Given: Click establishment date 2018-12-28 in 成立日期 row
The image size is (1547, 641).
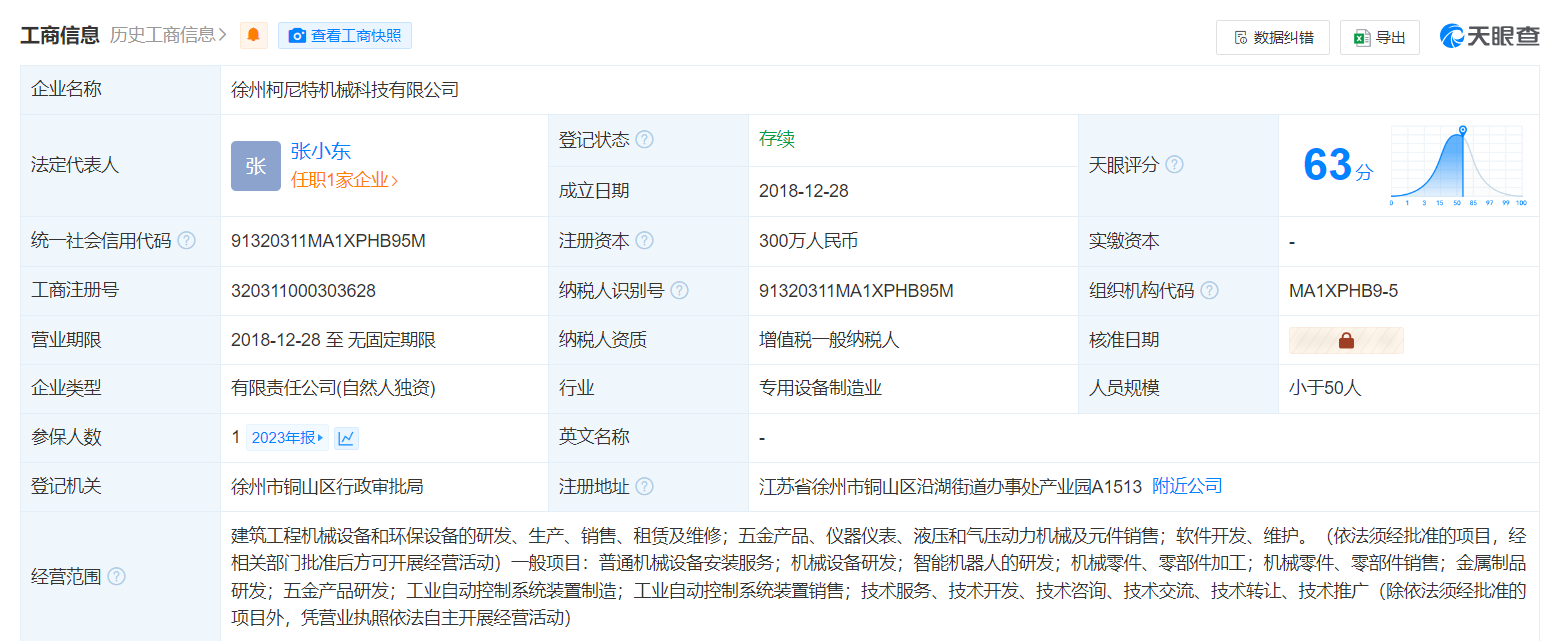Looking at the screenshot, I should pos(804,191).
